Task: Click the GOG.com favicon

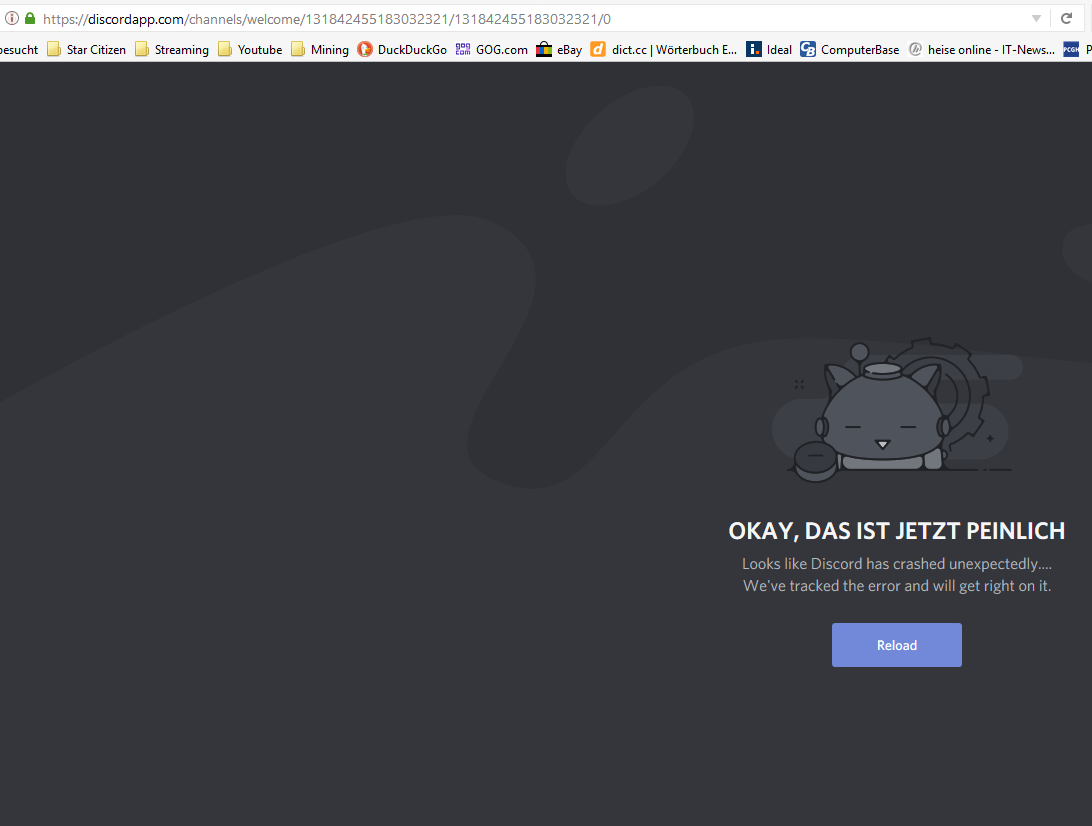Action: pos(463,49)
